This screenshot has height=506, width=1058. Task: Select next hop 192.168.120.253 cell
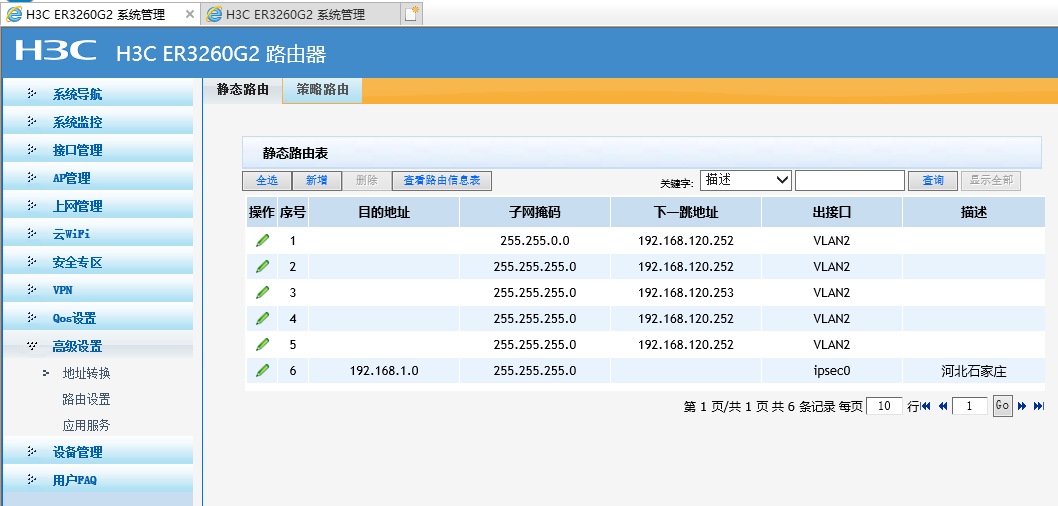[x=686, y=292]
